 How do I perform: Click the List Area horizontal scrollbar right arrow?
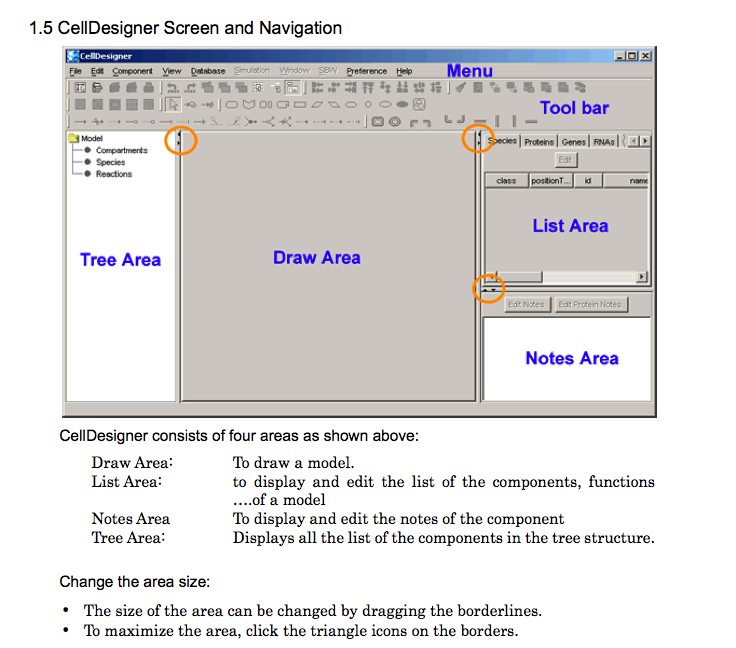pyautogui.click(x=641, y=277)
